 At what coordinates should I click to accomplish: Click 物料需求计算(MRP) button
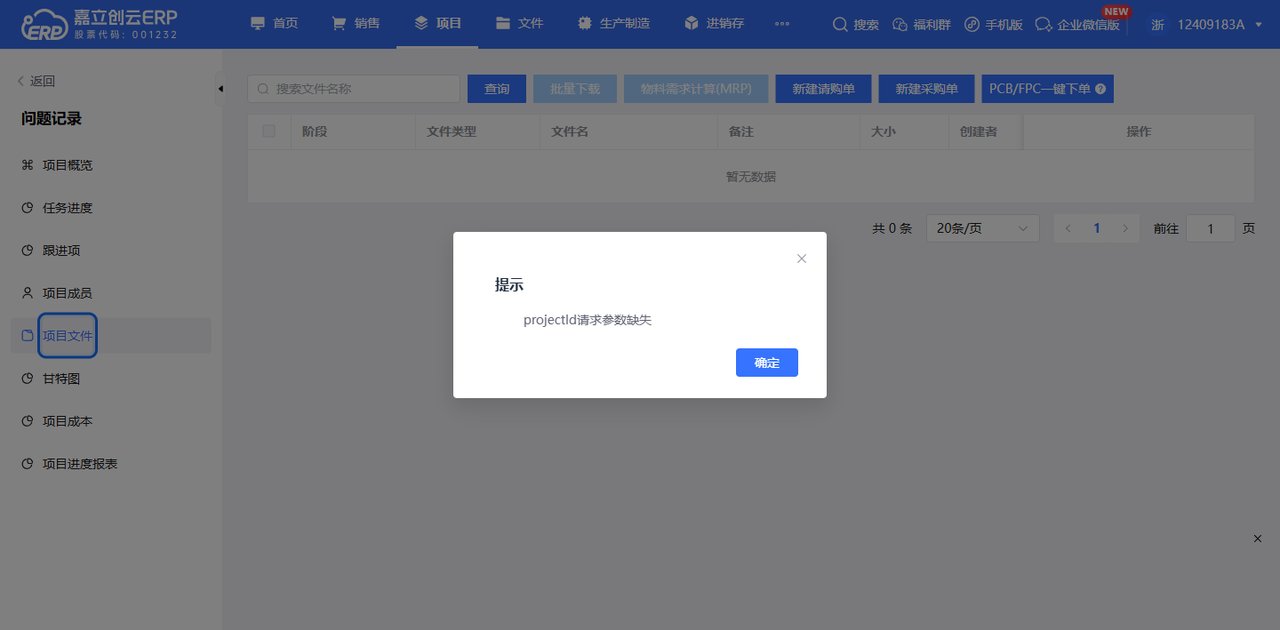click(x=696, y=89)
